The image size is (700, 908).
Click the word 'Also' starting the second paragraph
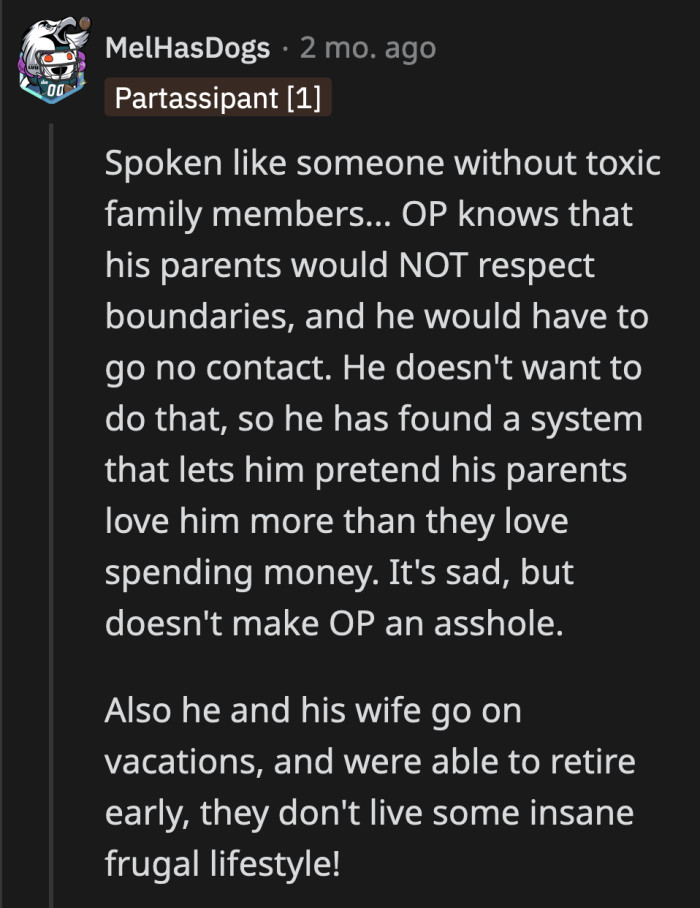tap(136, 710)
